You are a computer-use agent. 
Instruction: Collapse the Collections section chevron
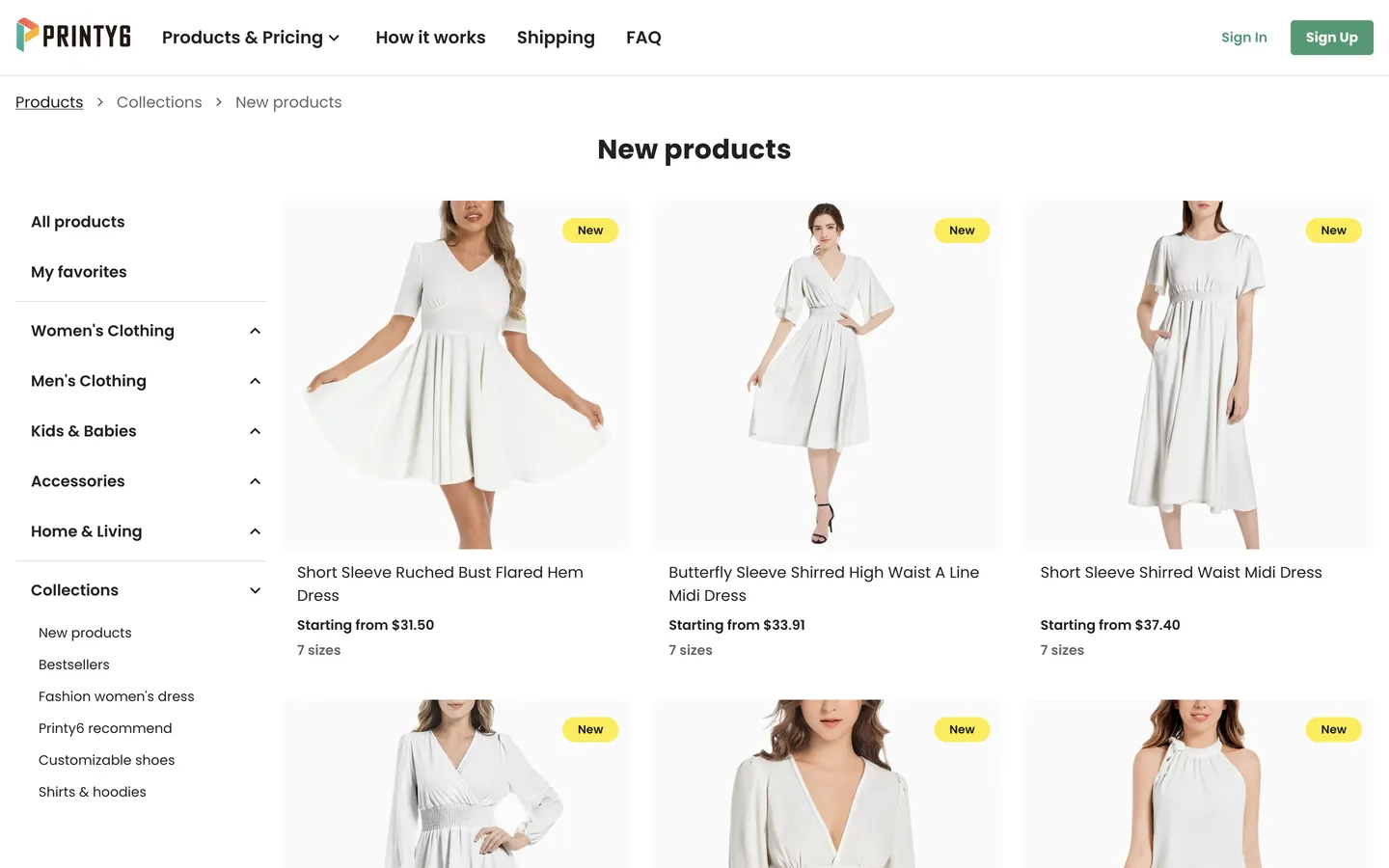click(x=255, y=590)
